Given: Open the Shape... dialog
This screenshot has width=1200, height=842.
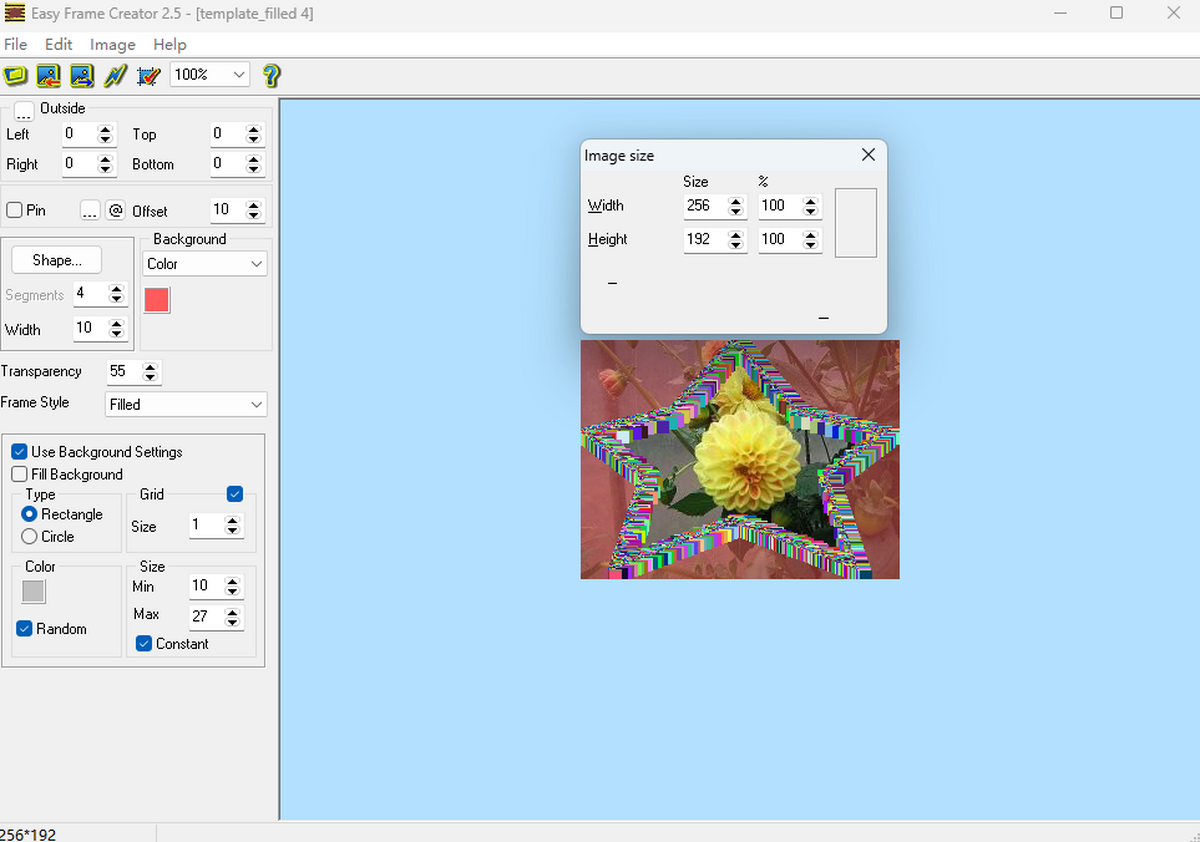Looking at the screenshot, I should 57,260.
